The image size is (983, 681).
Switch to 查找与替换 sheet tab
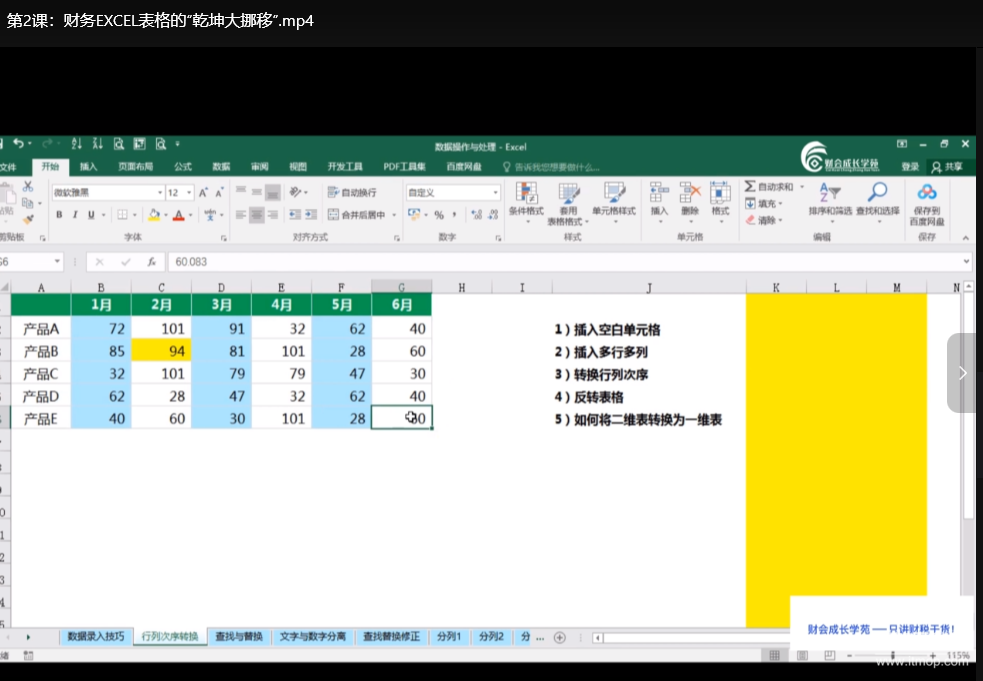tap(239, 636)
